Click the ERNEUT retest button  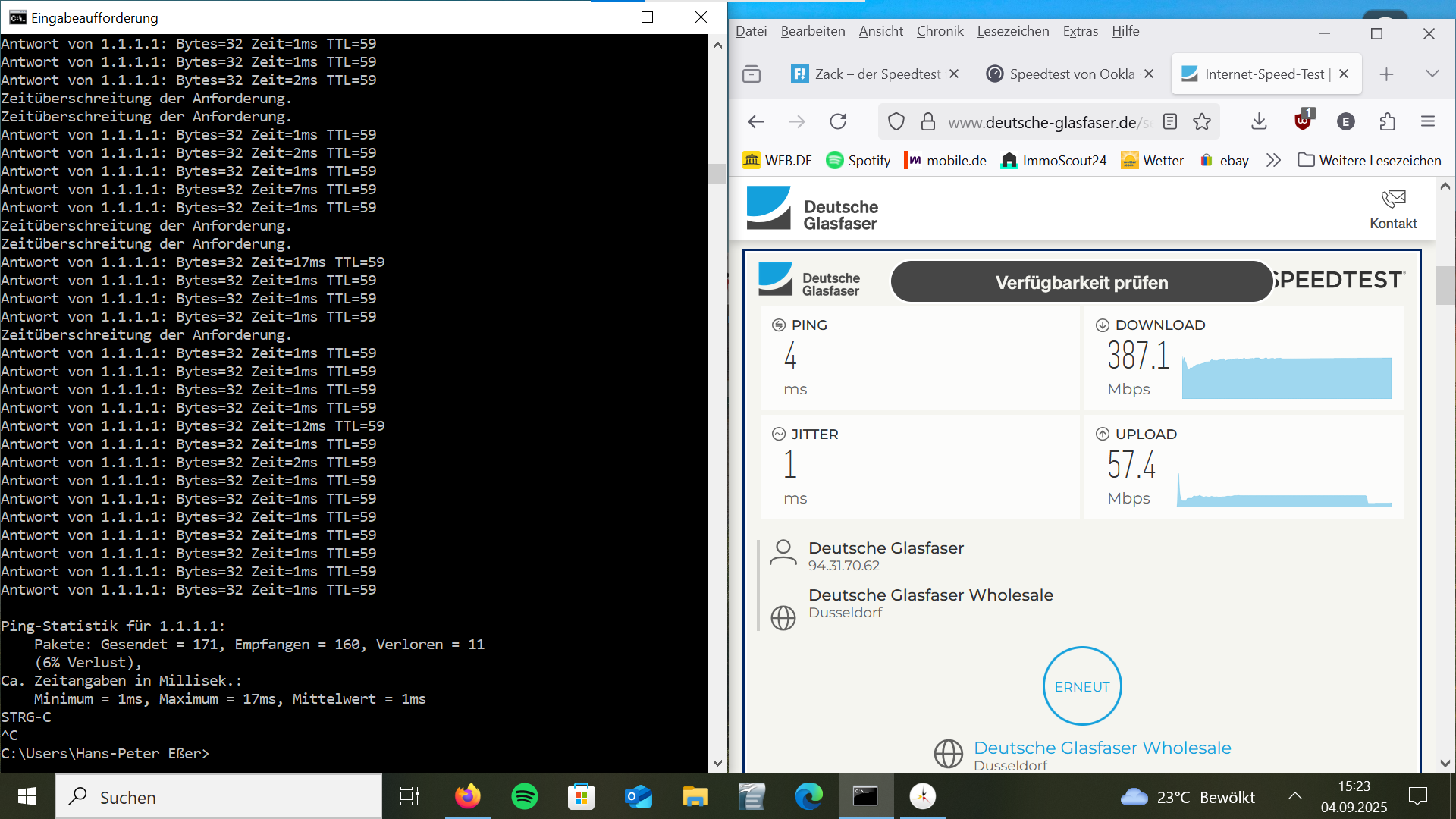1082,686
